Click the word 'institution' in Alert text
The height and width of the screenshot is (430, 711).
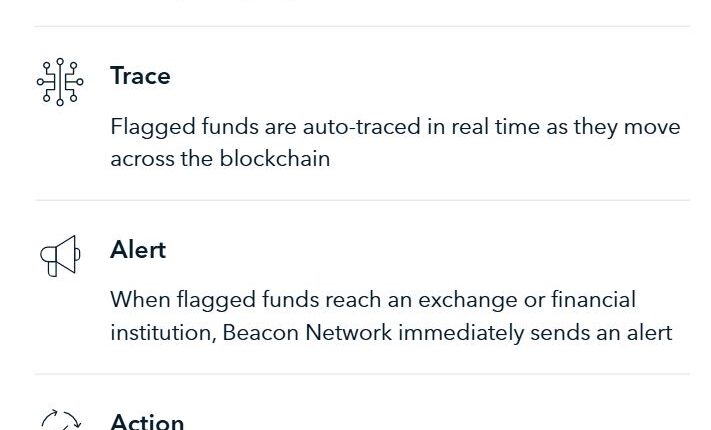click(158, 332)
